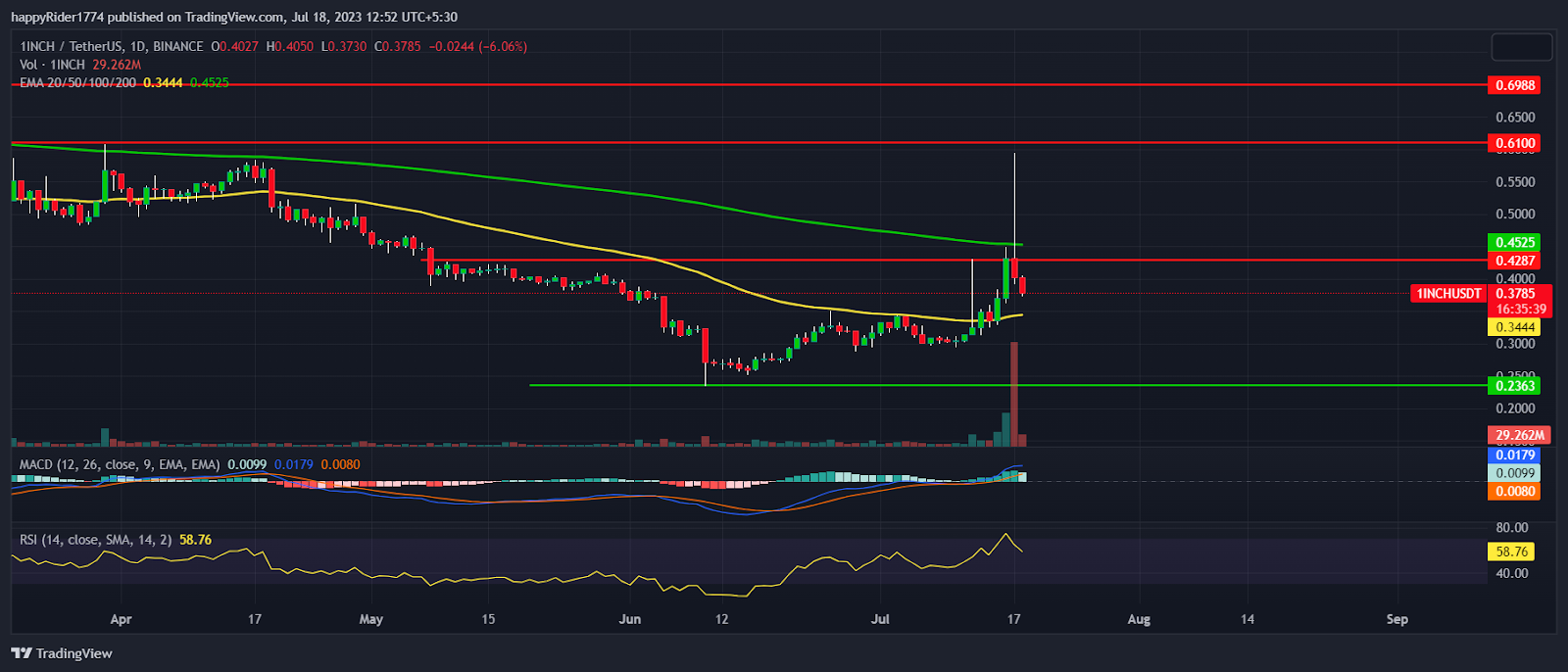Screen dimensions: 1568x672
Task: Click the 29.262M value in the Vol legend
Action: 117,65
